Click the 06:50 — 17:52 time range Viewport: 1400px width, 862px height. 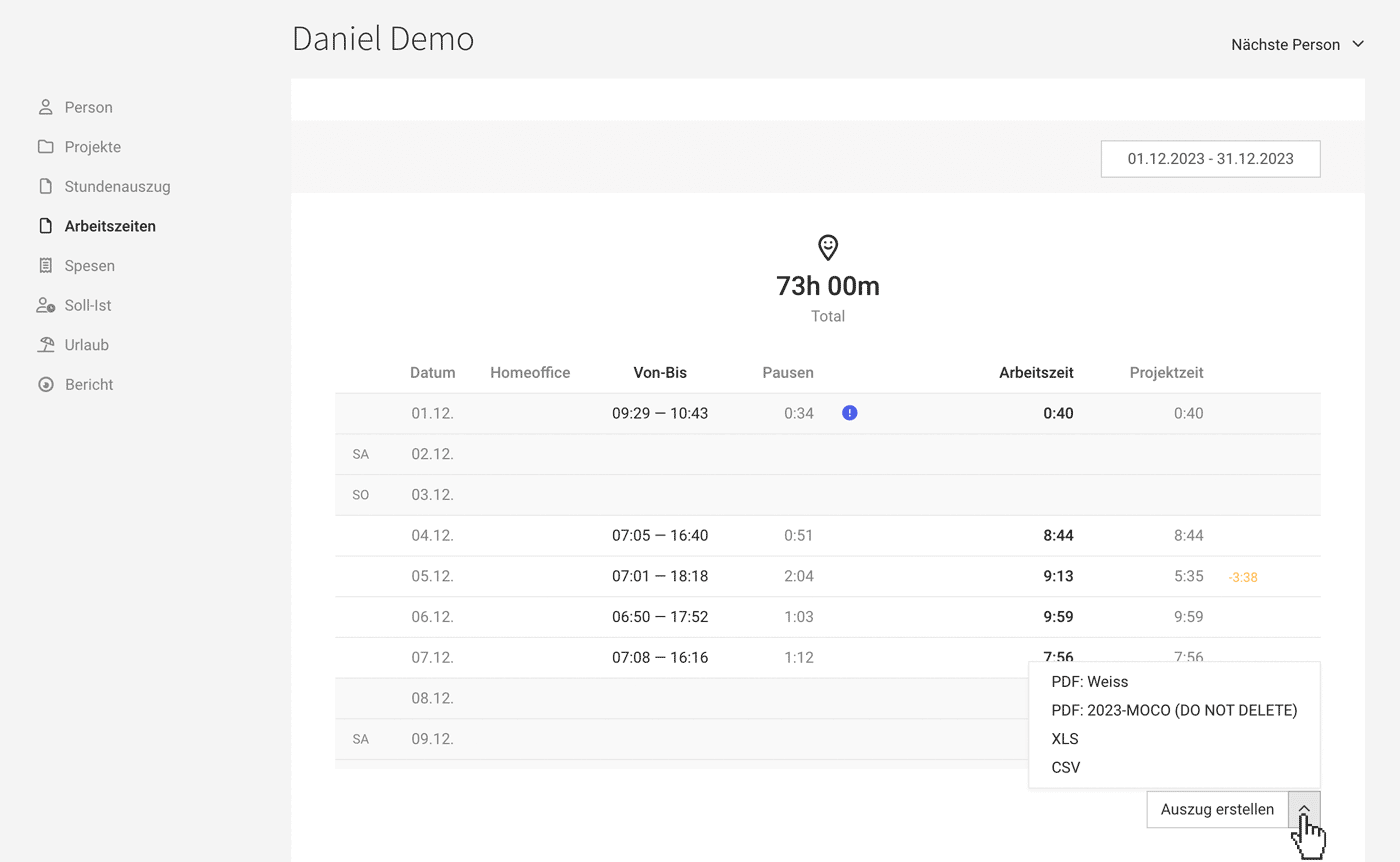click(x=660, y=617)
